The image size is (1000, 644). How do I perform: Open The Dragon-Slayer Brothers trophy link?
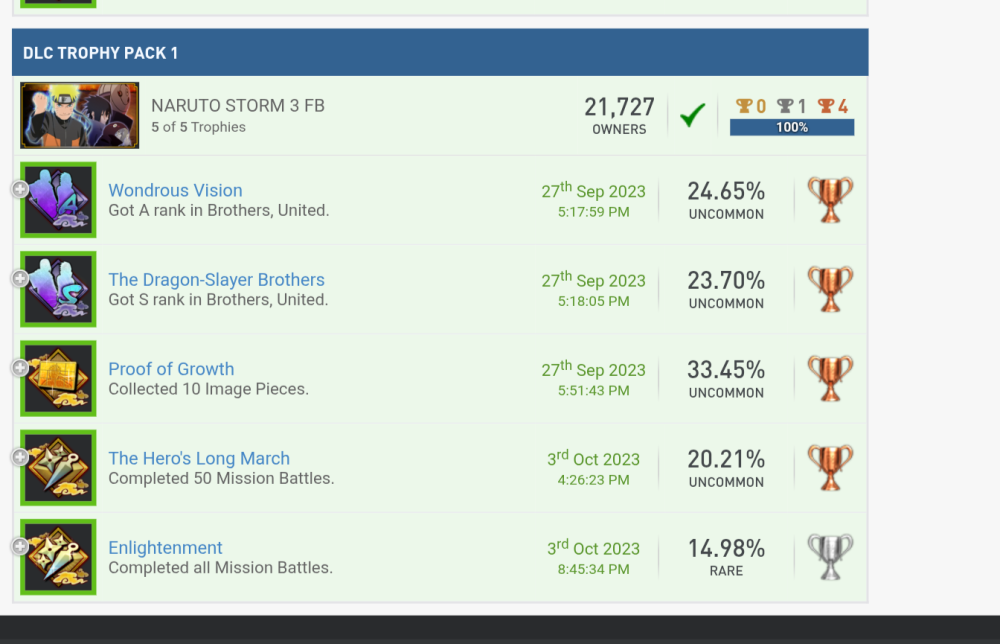(216, 279)
